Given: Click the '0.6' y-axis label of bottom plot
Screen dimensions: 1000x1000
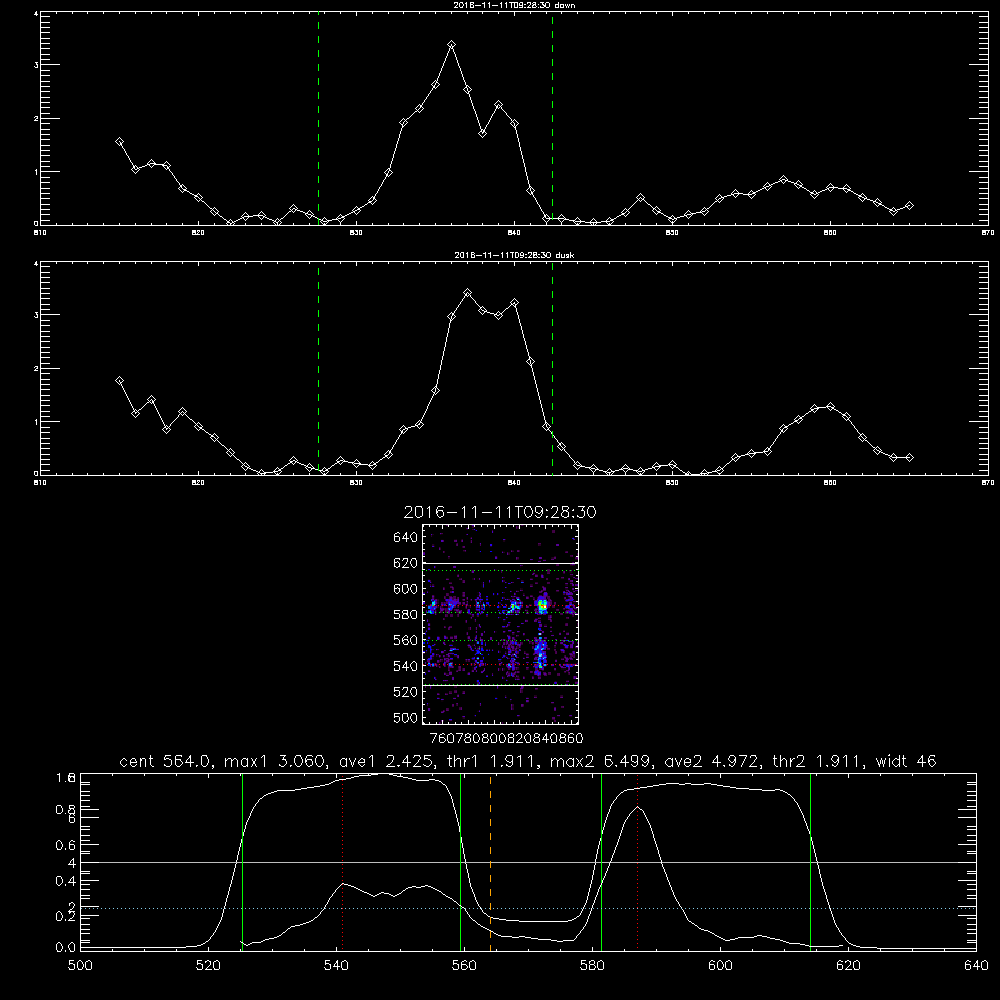Looking at the screenshot, I should pos(66,845).
